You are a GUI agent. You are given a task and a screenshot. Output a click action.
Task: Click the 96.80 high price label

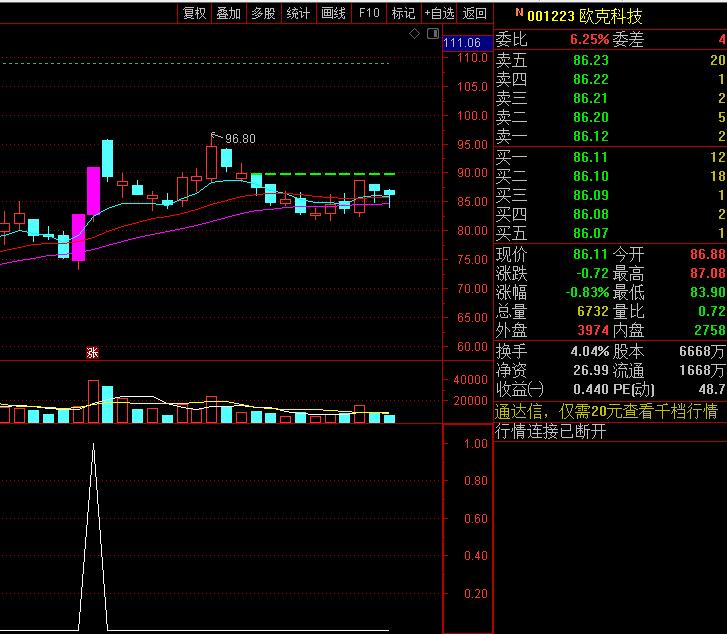(x=240, y=138)
